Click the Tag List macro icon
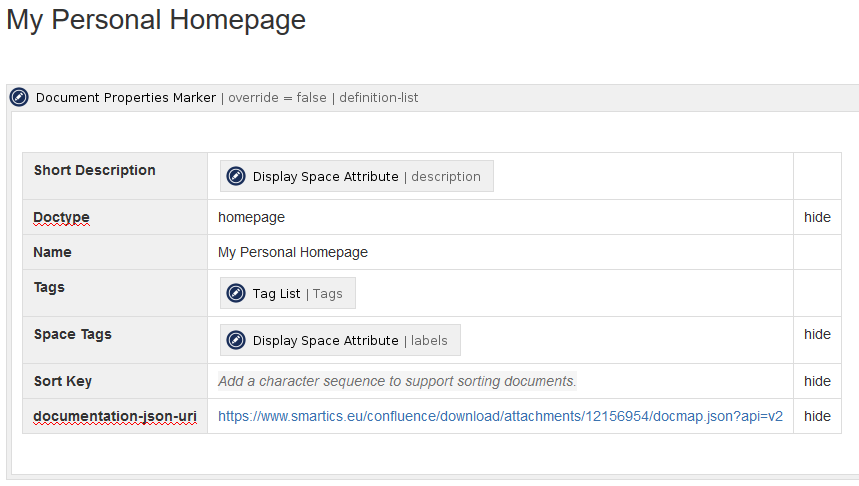This screenshot has height=486, width=859. coord(236,293)
